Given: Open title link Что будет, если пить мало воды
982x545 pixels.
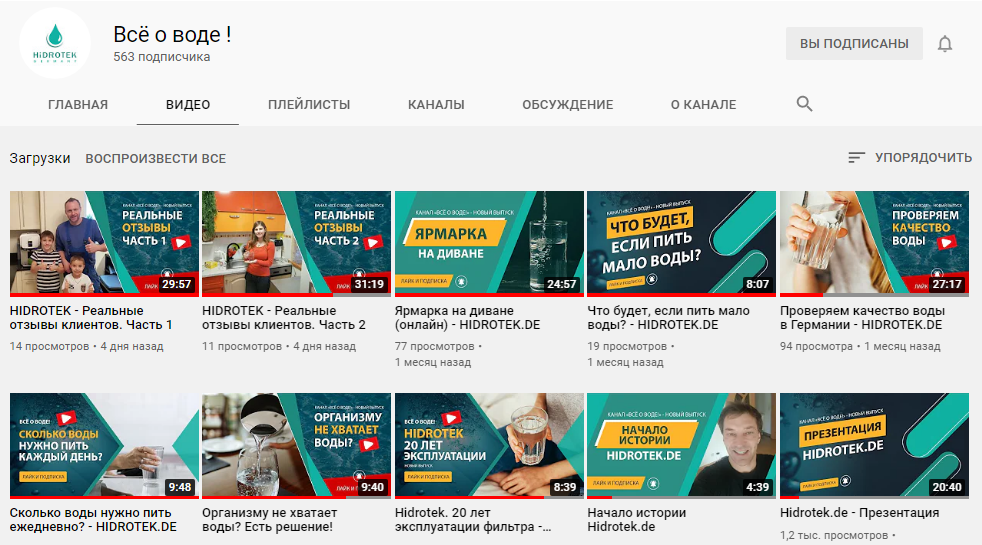Looking at the screenshot, I should coord(668,318).
